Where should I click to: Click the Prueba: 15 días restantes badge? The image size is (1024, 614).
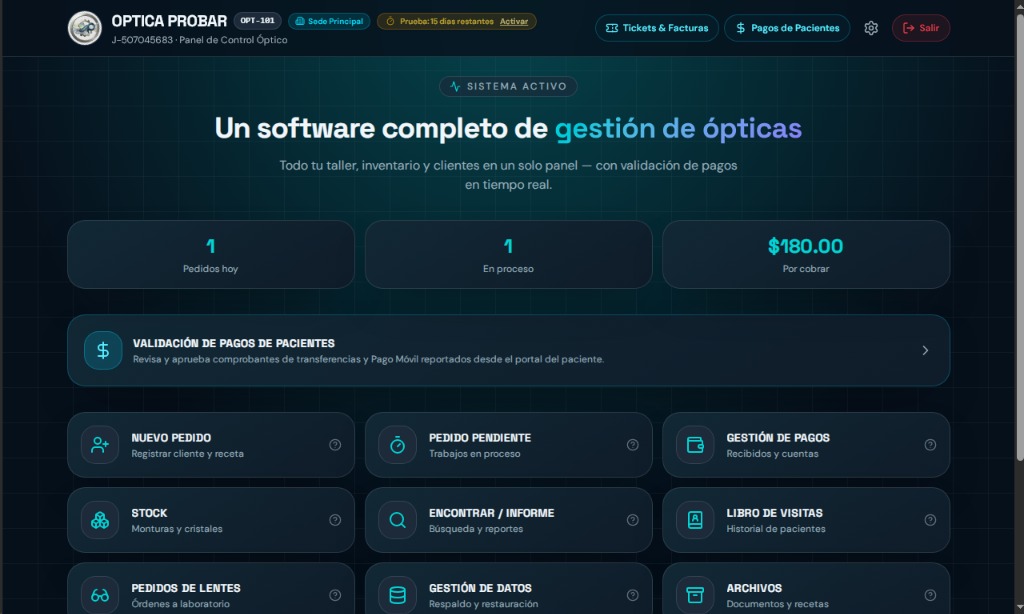point(456,22)
